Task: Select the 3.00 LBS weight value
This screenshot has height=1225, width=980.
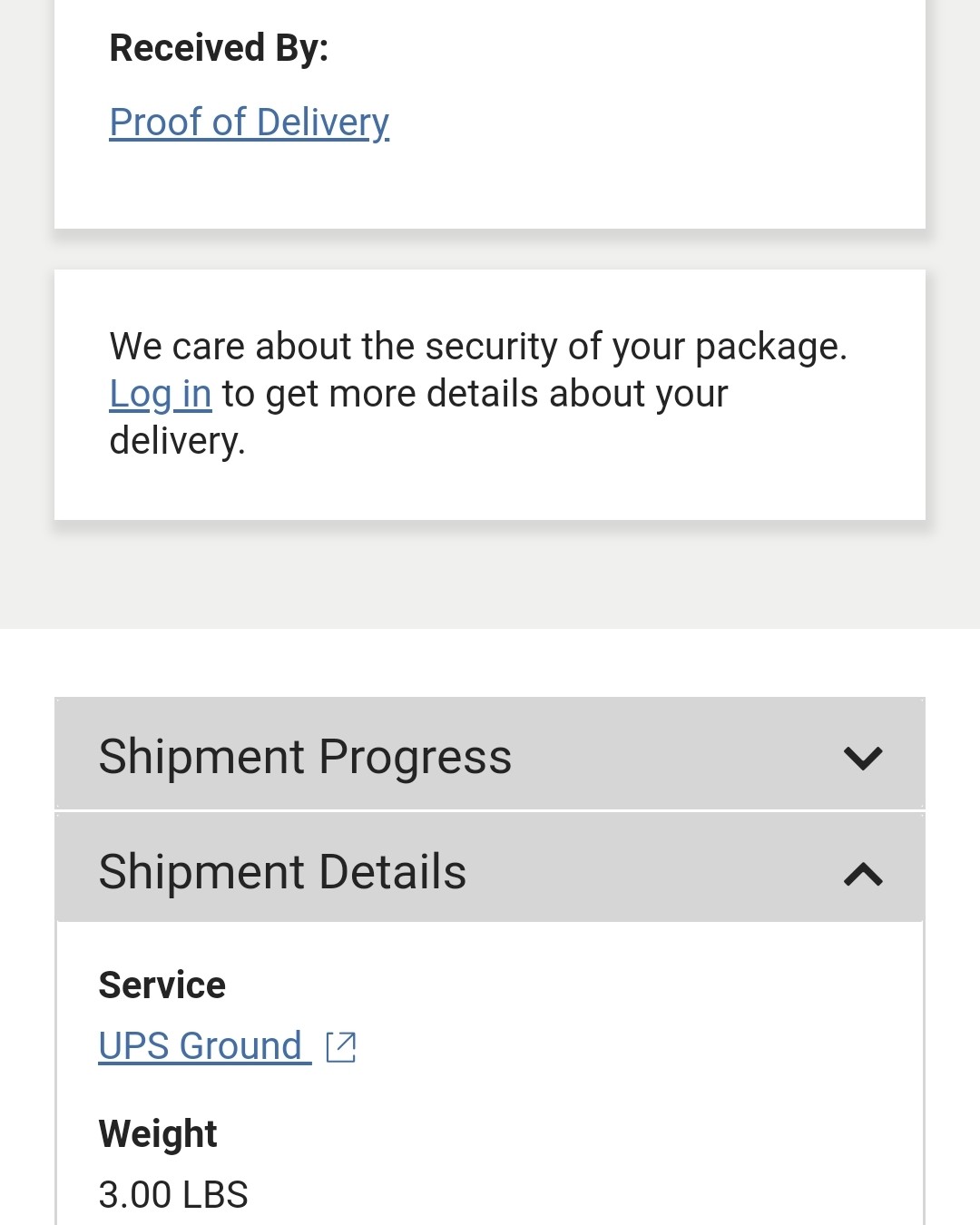Action: coord(173,1195)
